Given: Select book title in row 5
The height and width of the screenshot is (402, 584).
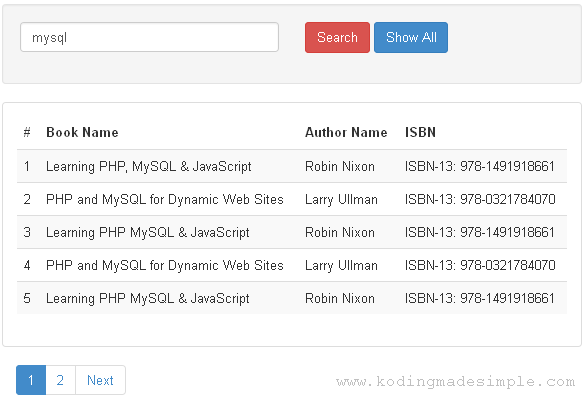Looking at the screenshot, I should pyautogui.click(x=147, y=298).
